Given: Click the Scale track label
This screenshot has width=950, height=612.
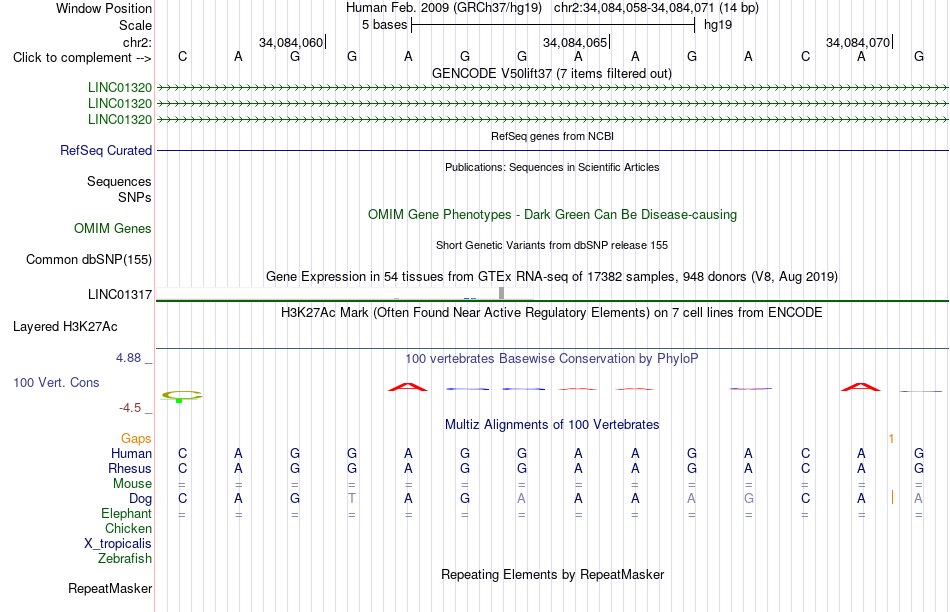Looking at the screenshot, I should tap(136, 25).
